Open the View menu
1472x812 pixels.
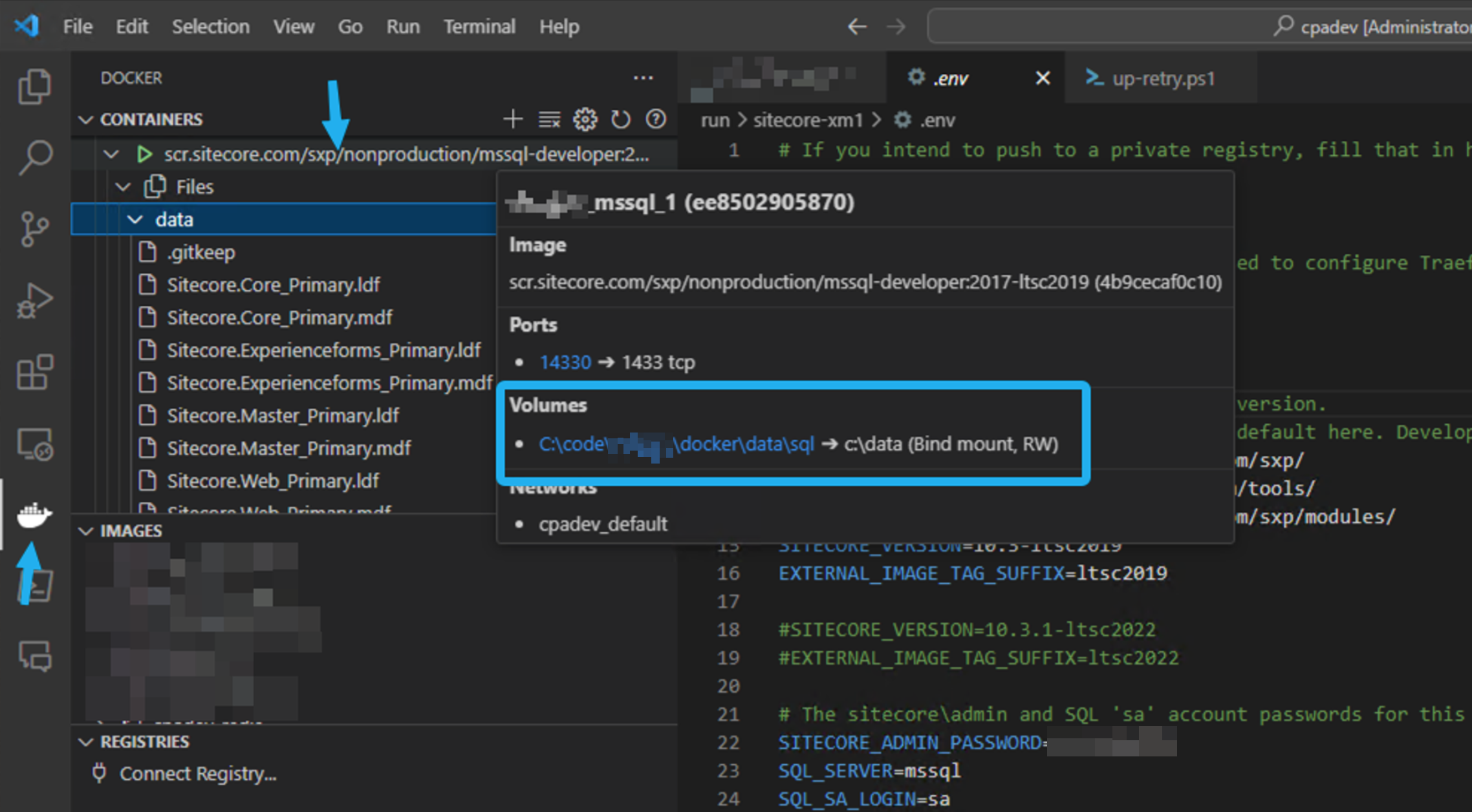(294, 27)
